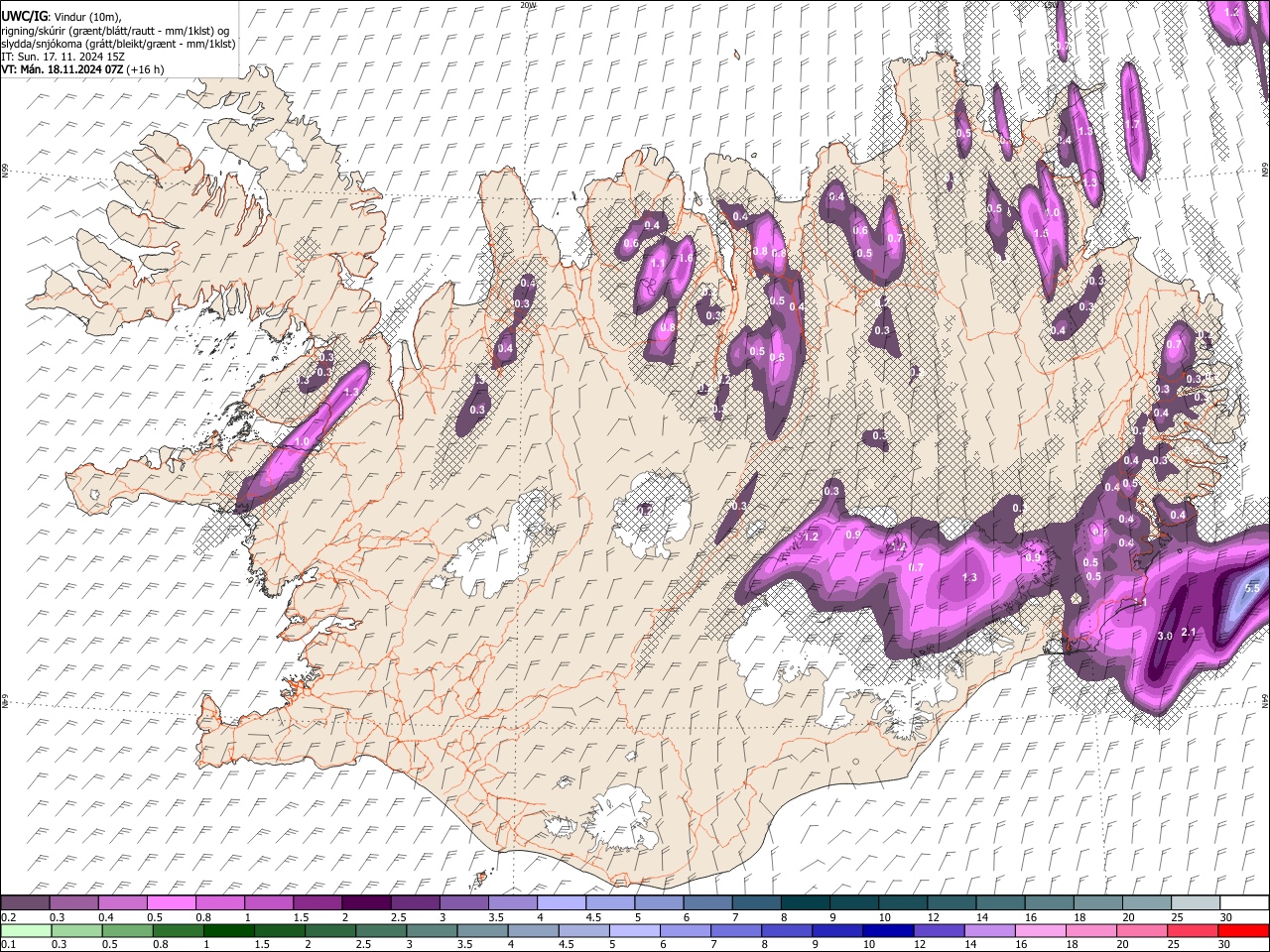
Task: Select the IT: Sun. 17. 11. 2024 15Z line
Action: point(63,57)
